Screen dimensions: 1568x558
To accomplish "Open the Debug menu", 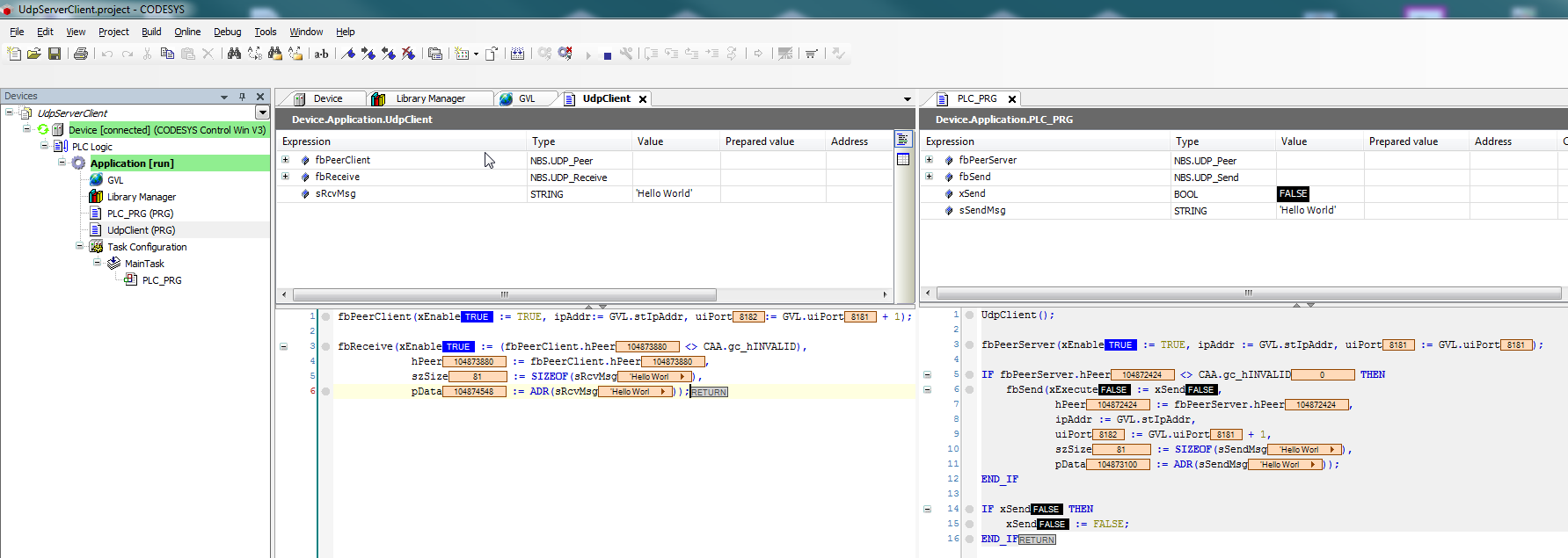I will coord(227,32).
